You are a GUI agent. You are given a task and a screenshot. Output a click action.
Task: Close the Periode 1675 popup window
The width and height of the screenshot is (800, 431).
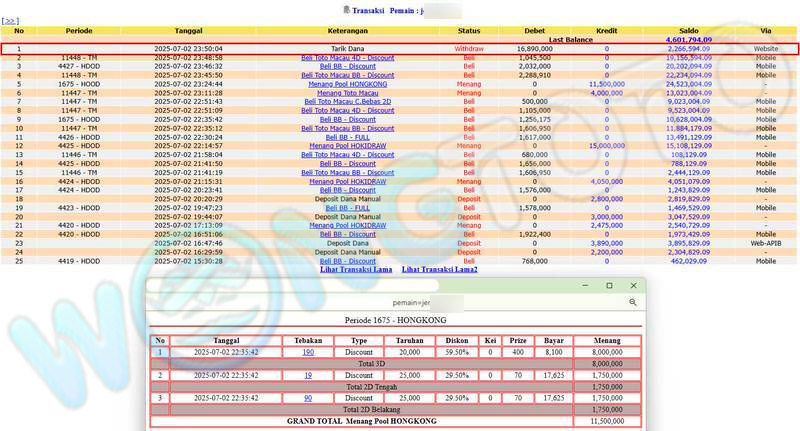tap(634, 285)
